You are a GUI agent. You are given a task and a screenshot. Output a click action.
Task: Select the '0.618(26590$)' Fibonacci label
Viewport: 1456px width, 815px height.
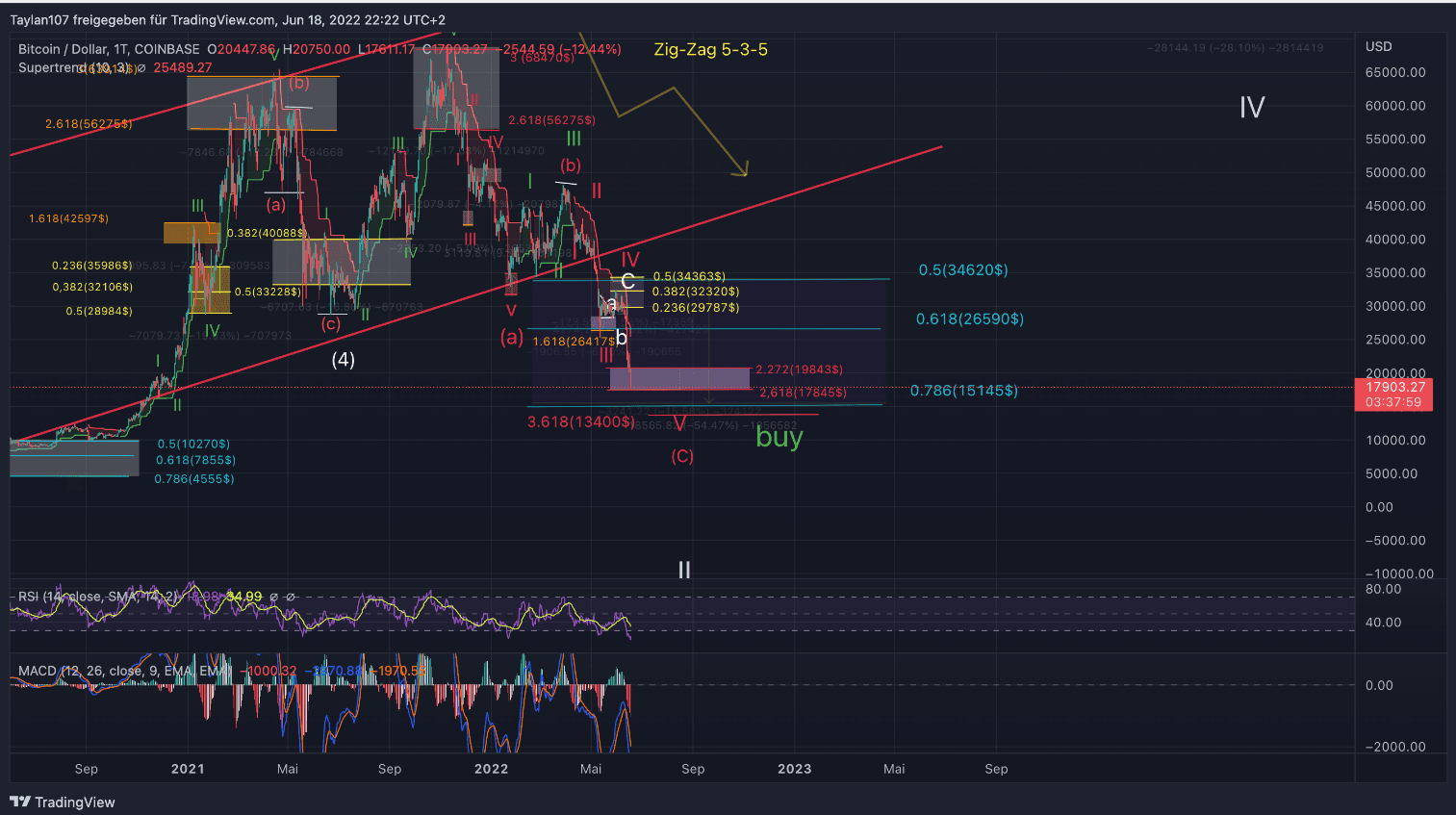click(970, 318)
